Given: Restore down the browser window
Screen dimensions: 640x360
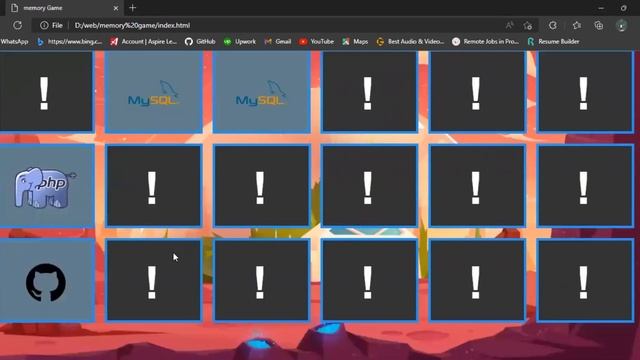Looking at the screenshot, I should 623,8.
